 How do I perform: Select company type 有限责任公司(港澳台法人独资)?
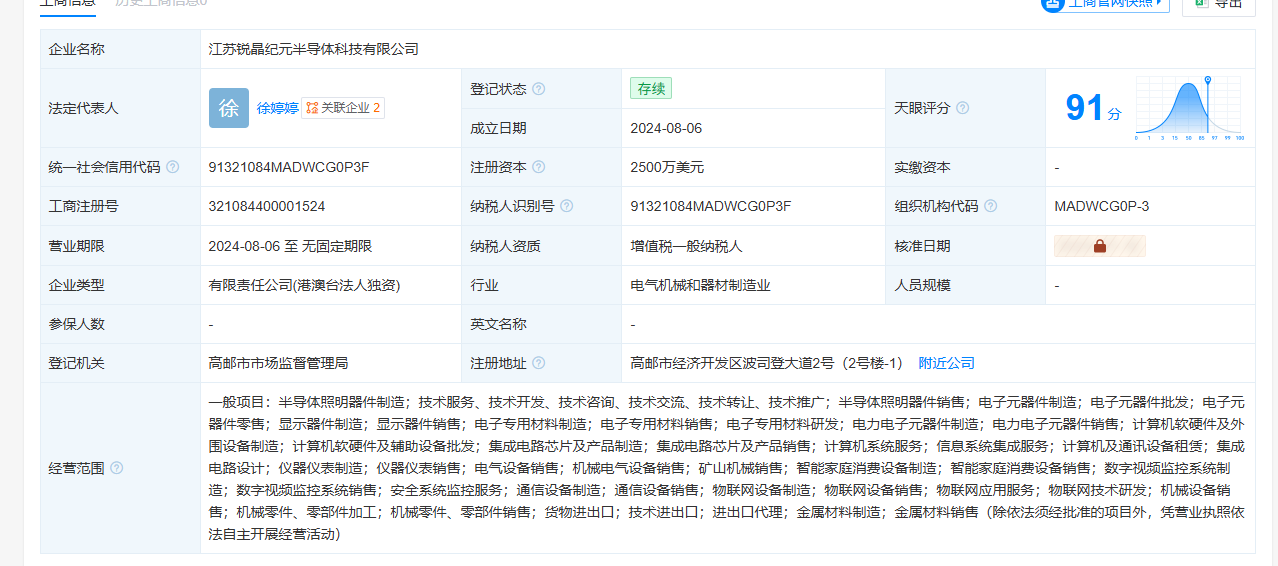tap(304, 285)
